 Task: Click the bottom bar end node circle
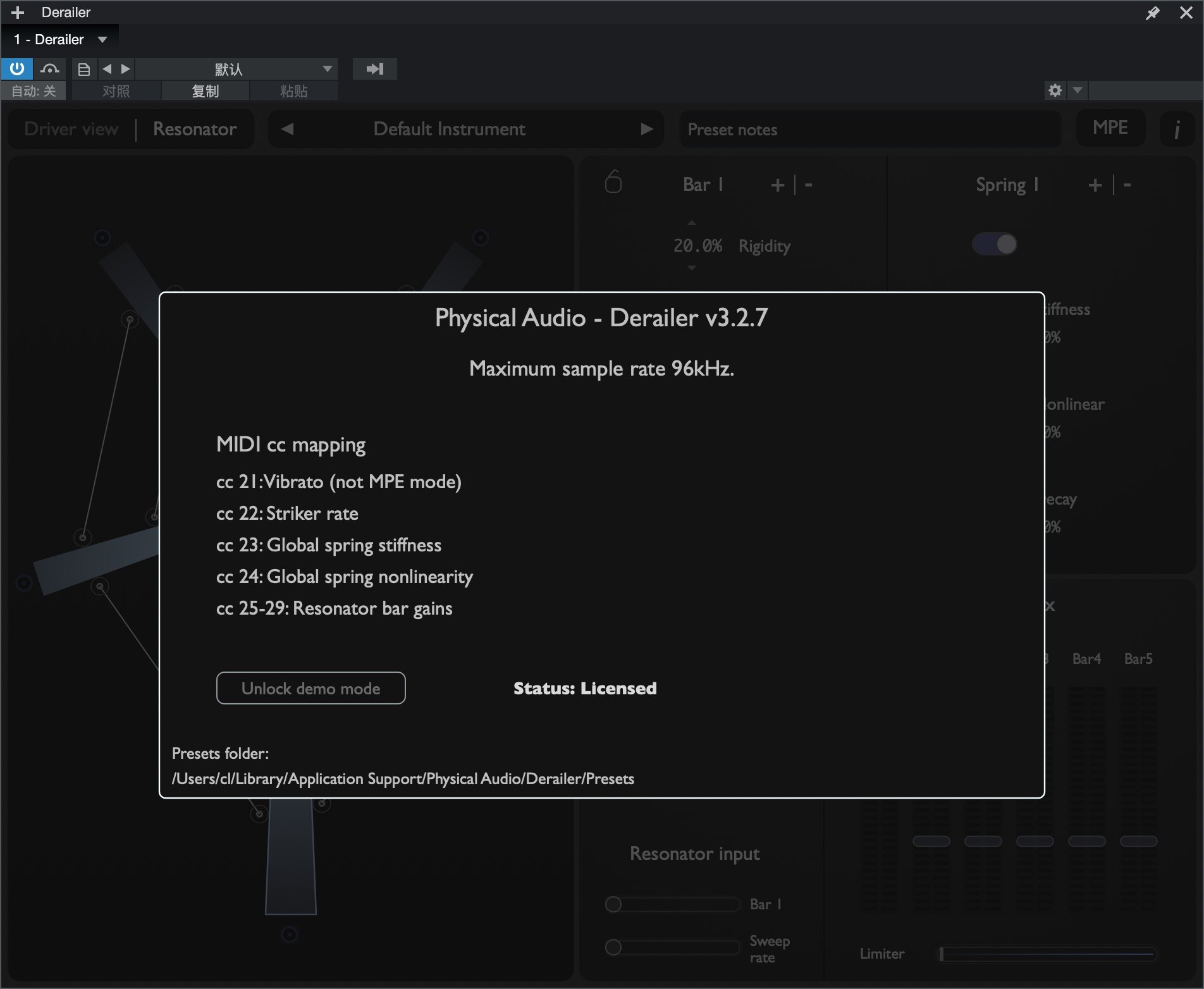pos(289,935)
